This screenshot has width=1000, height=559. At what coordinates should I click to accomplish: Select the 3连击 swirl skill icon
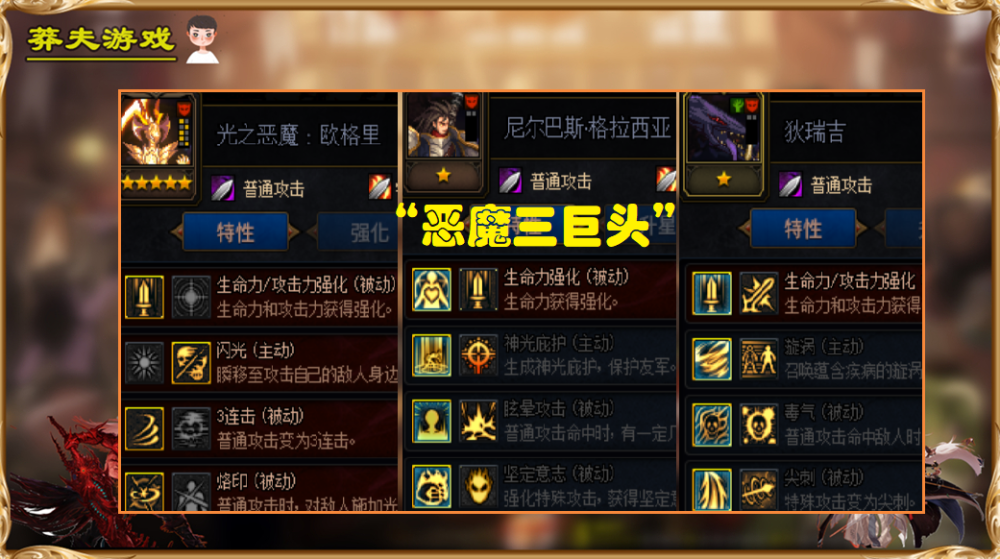click(144, 428)
